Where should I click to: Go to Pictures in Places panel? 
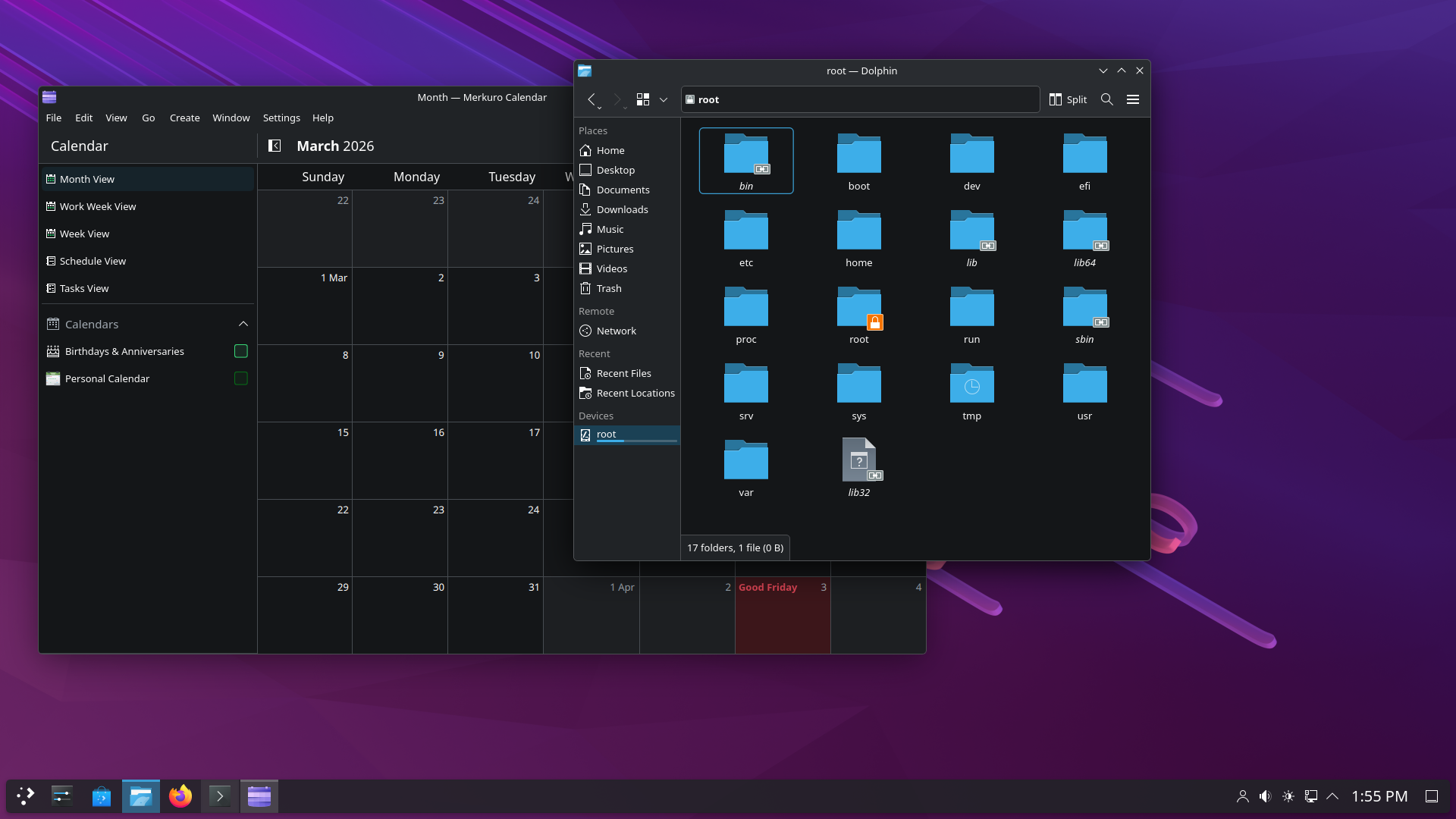pos(627,249)
